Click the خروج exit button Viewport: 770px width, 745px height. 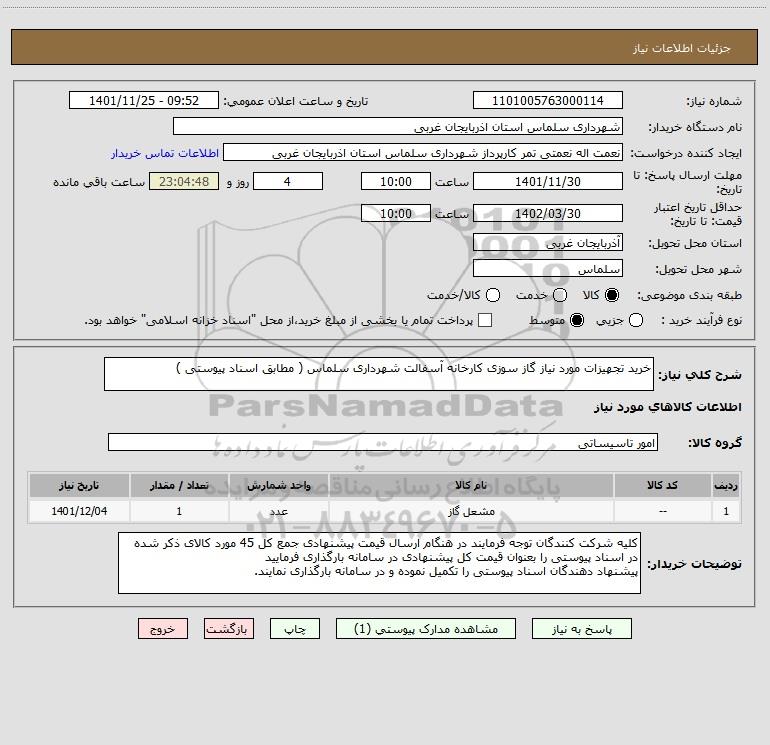(x=163, y=629)
